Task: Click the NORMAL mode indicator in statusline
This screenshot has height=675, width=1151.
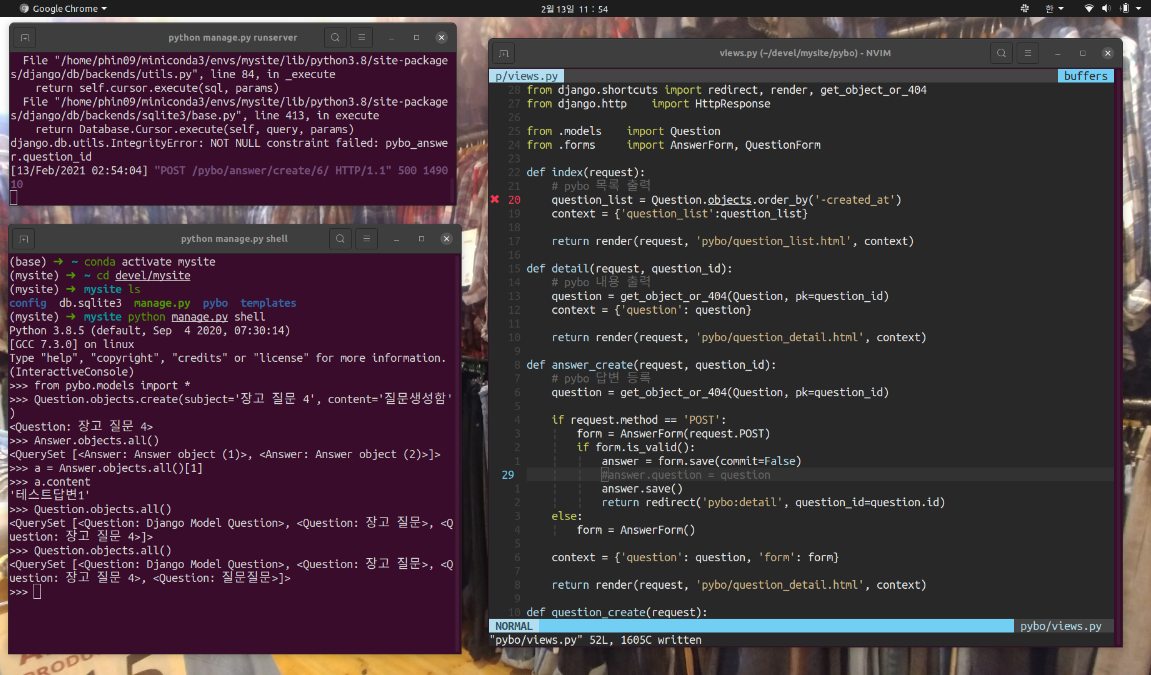Action: (514, 626)
